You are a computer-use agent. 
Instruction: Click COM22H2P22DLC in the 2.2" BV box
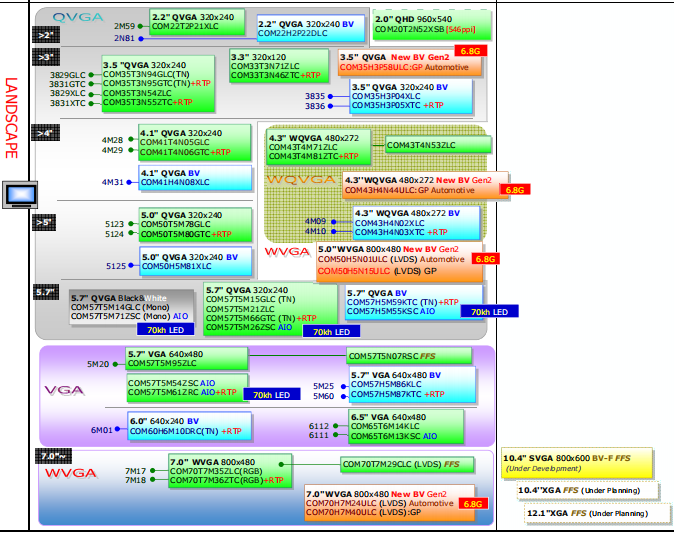point(293,33)
